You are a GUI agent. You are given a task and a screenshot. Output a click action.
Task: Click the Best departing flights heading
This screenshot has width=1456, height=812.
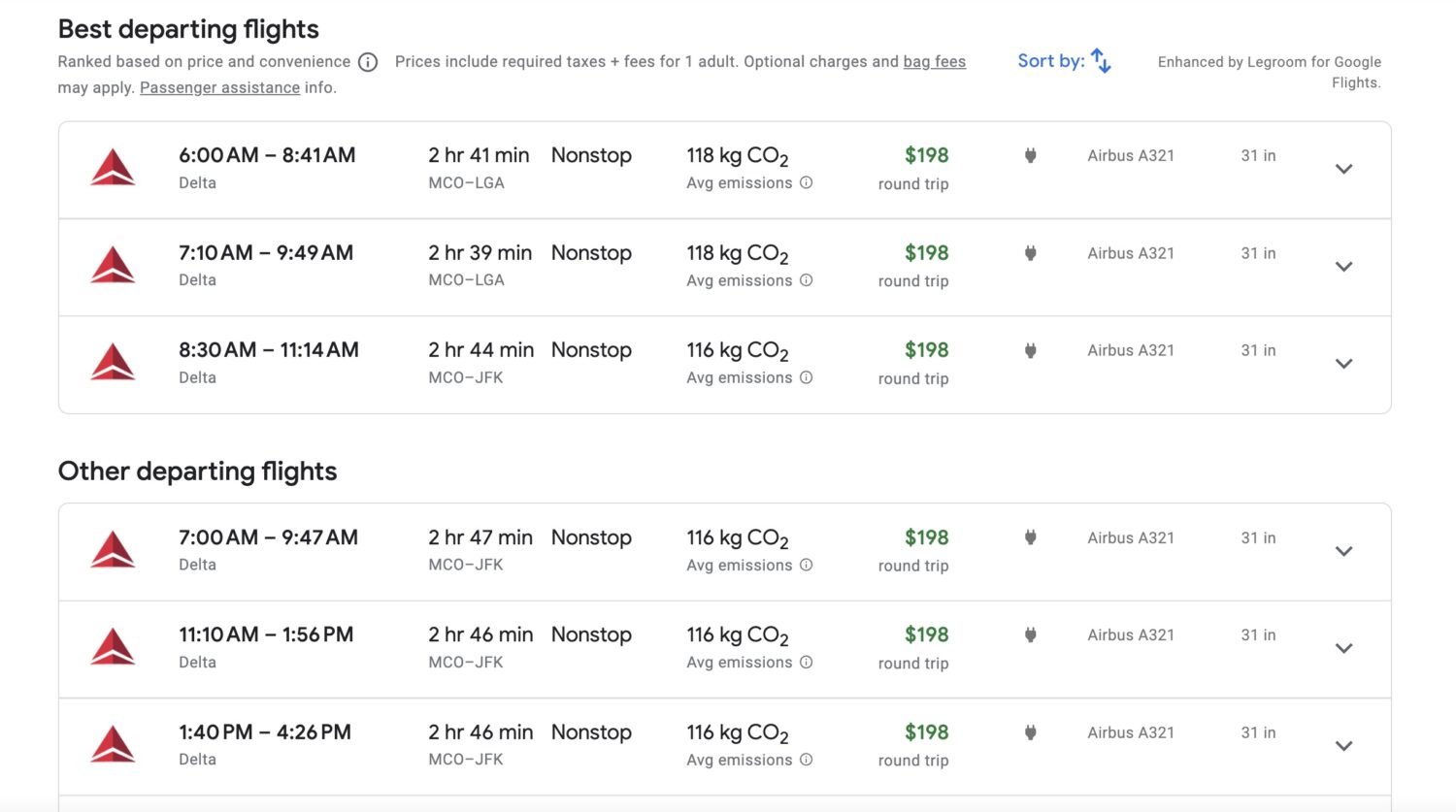coord(188,29)
